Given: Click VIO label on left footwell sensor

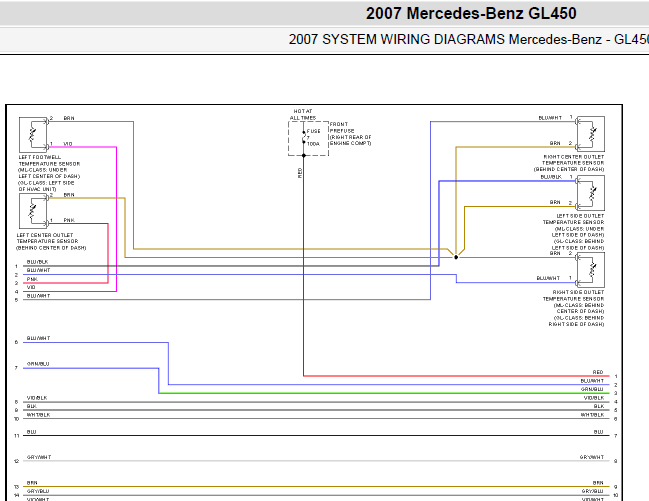Looking at the screenshot, I should click(x=68, y=144).
